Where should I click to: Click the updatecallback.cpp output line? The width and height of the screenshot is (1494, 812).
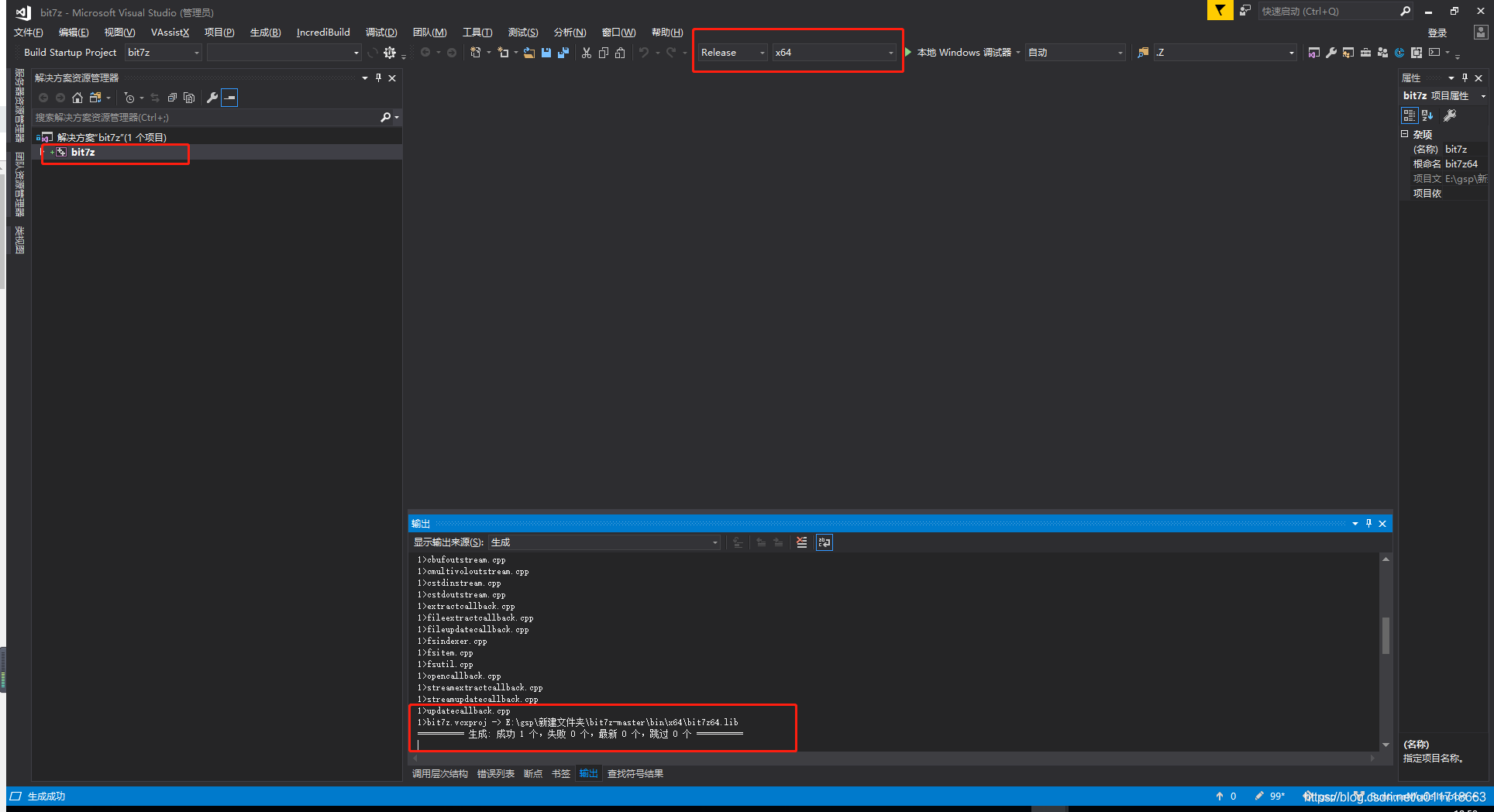pyautogui.click(x=463, y=711)
